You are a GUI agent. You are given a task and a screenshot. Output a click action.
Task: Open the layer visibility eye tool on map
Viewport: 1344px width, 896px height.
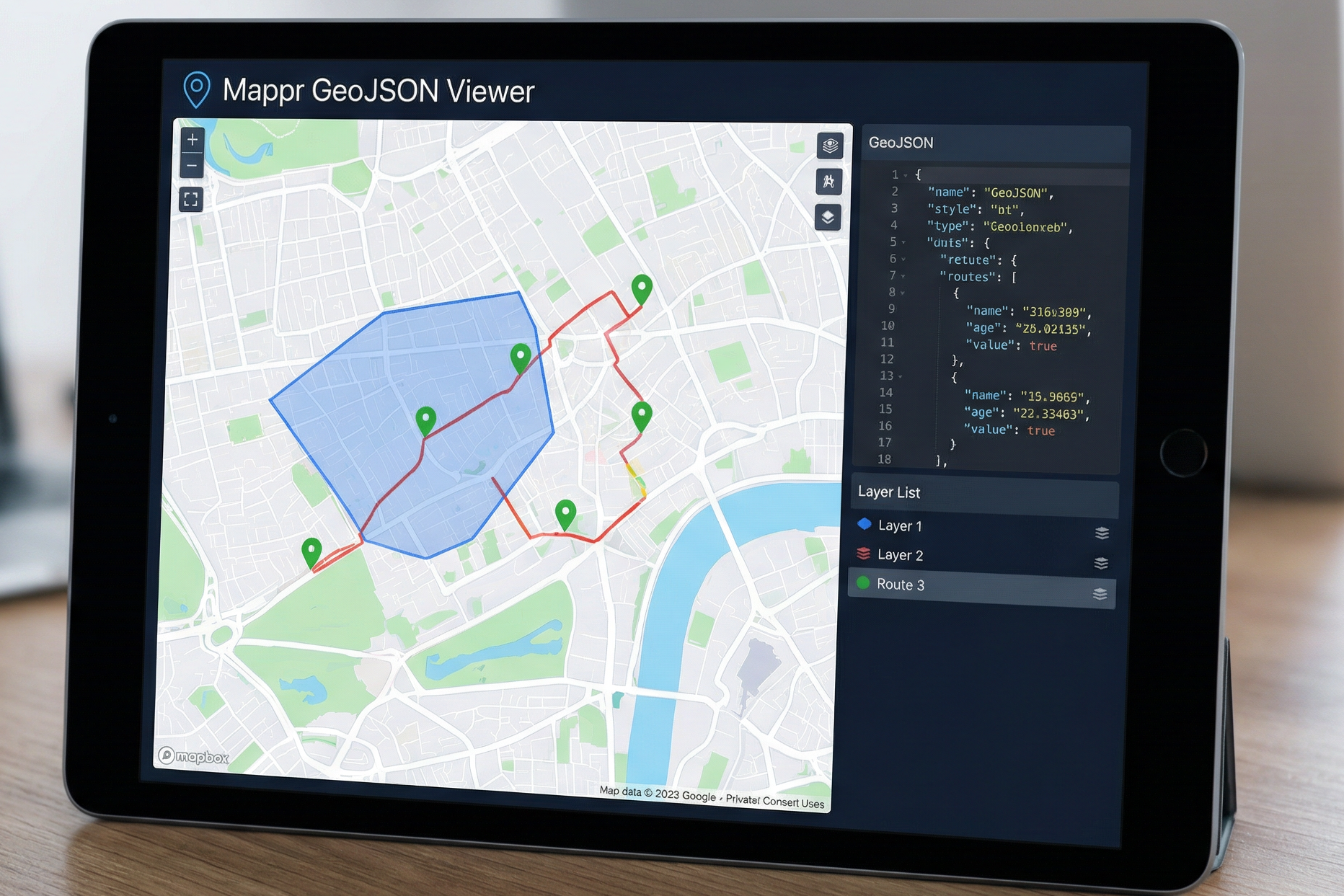[x=829, y=147]
